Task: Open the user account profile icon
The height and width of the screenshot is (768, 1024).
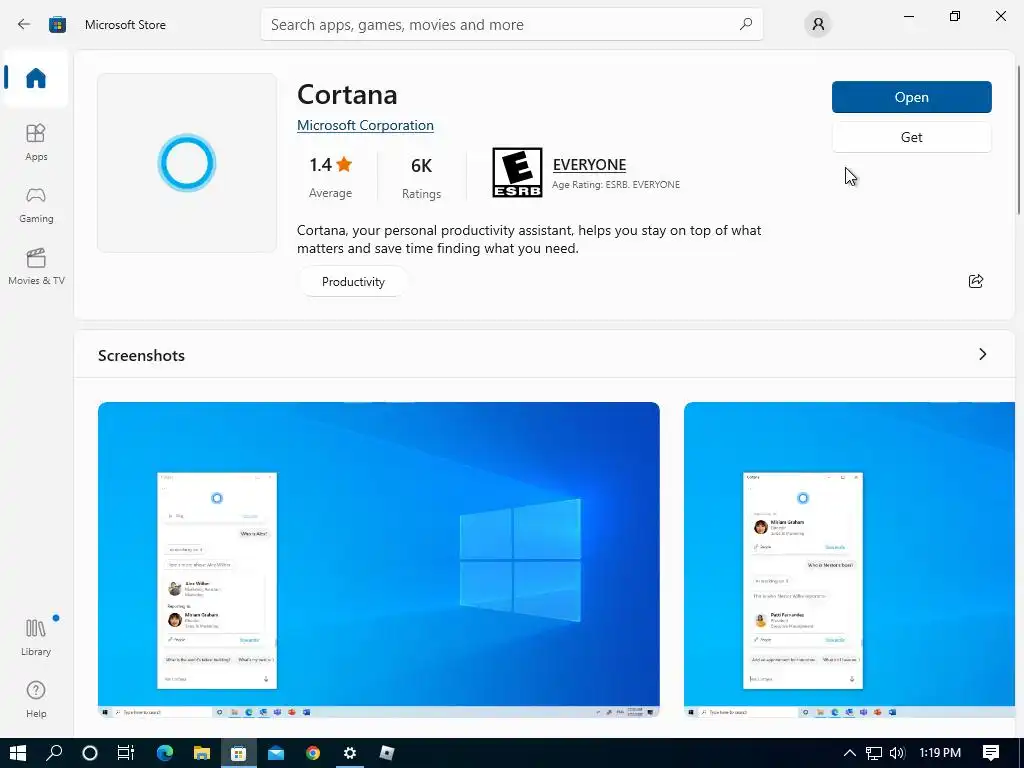Action: coord(818,24)
